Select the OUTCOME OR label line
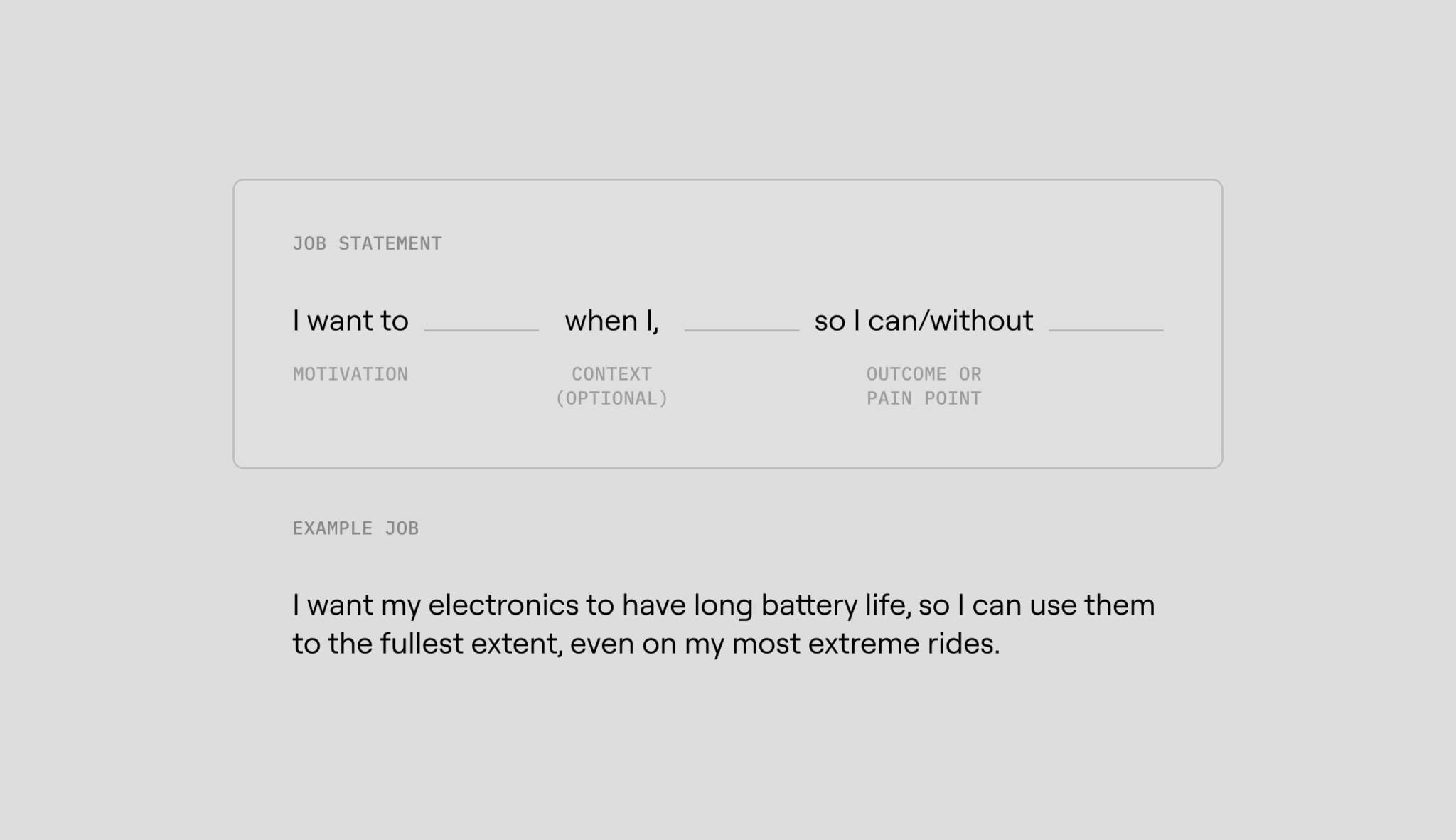Image resolution: width=1456 pixels, height=840 pixels. point(924,374)
